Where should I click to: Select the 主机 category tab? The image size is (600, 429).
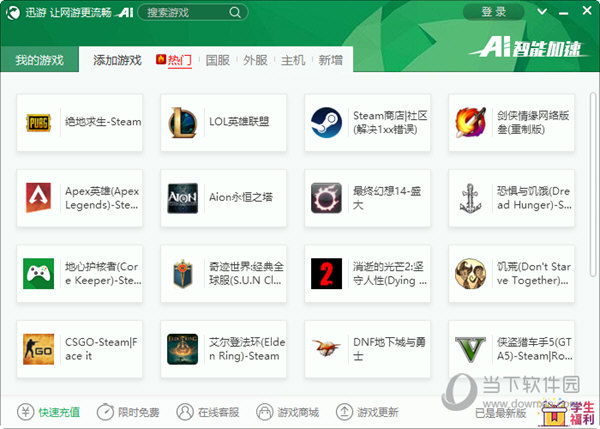(293, 60)
